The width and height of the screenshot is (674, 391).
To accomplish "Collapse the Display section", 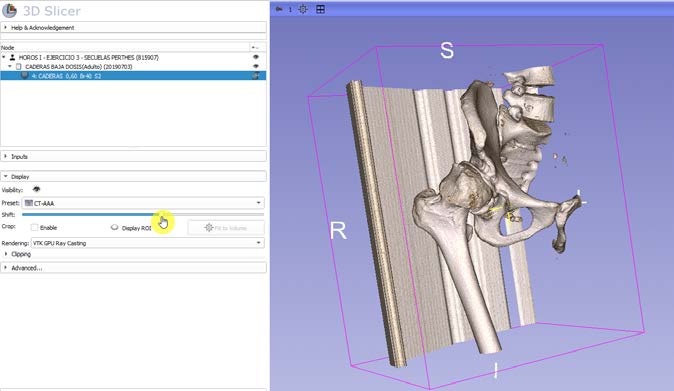I will [x=133, y=177].
